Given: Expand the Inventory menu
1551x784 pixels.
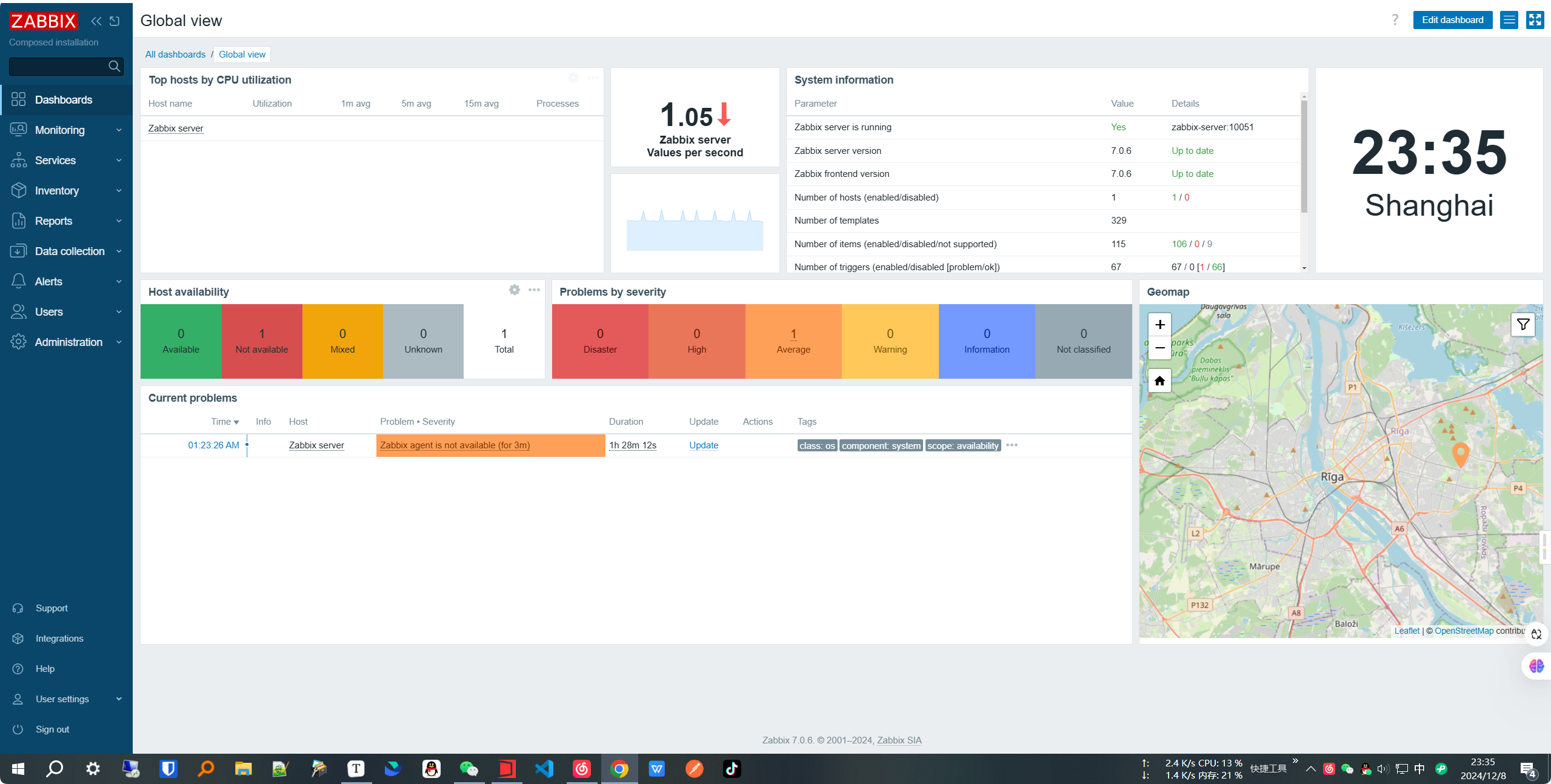Looking at the screenshot, I should tap(67, 191).
